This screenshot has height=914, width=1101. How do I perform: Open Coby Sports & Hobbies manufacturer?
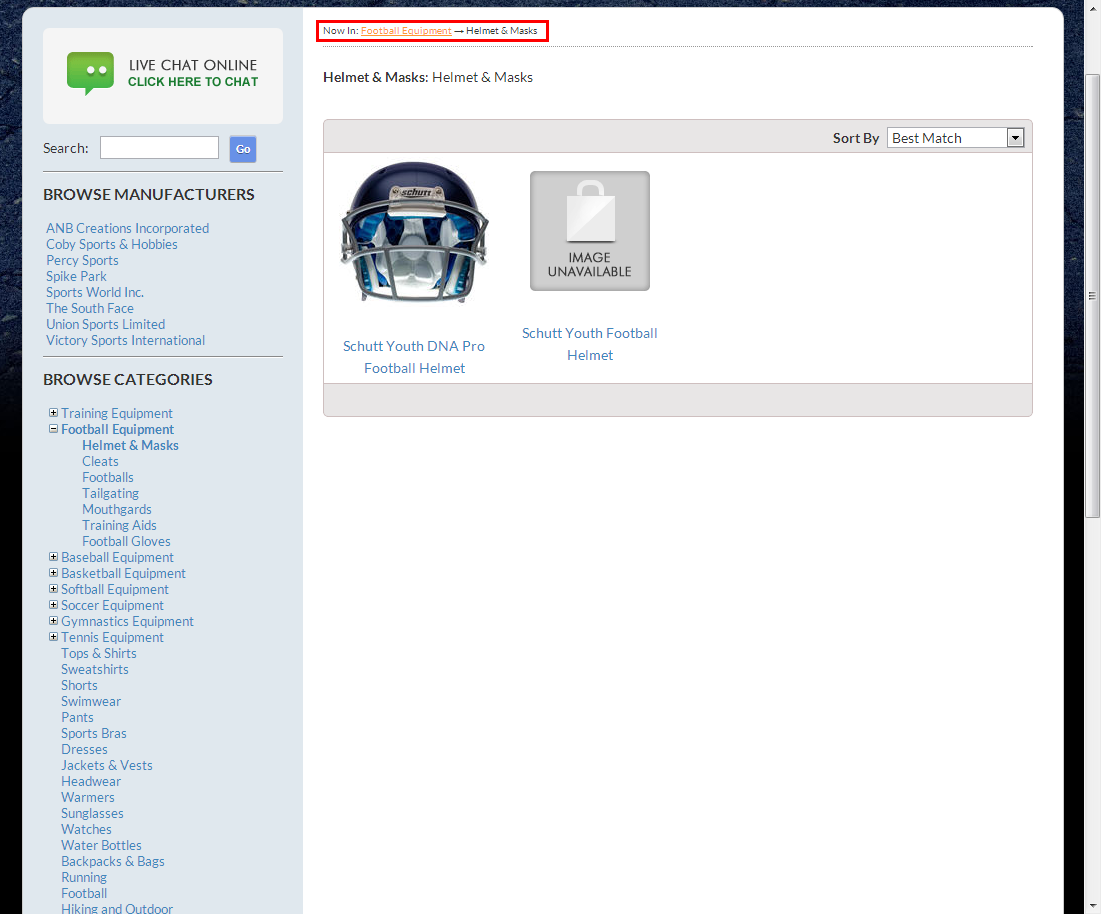(x=112, y=244)
